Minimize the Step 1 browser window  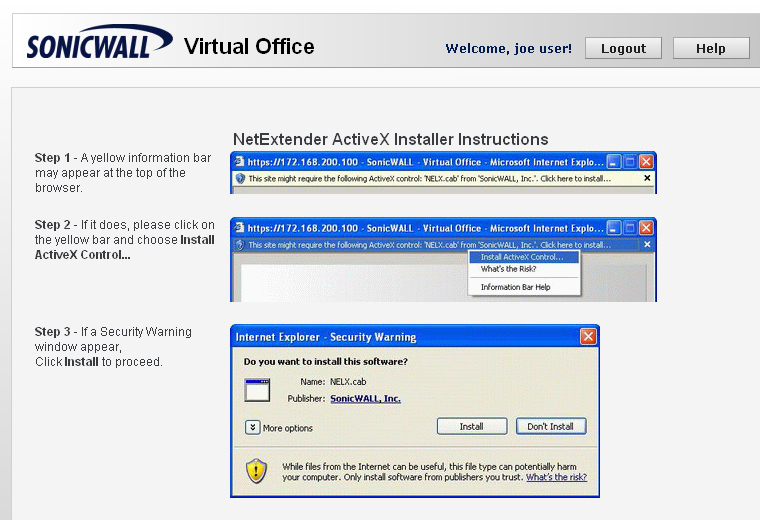[614, 161]
